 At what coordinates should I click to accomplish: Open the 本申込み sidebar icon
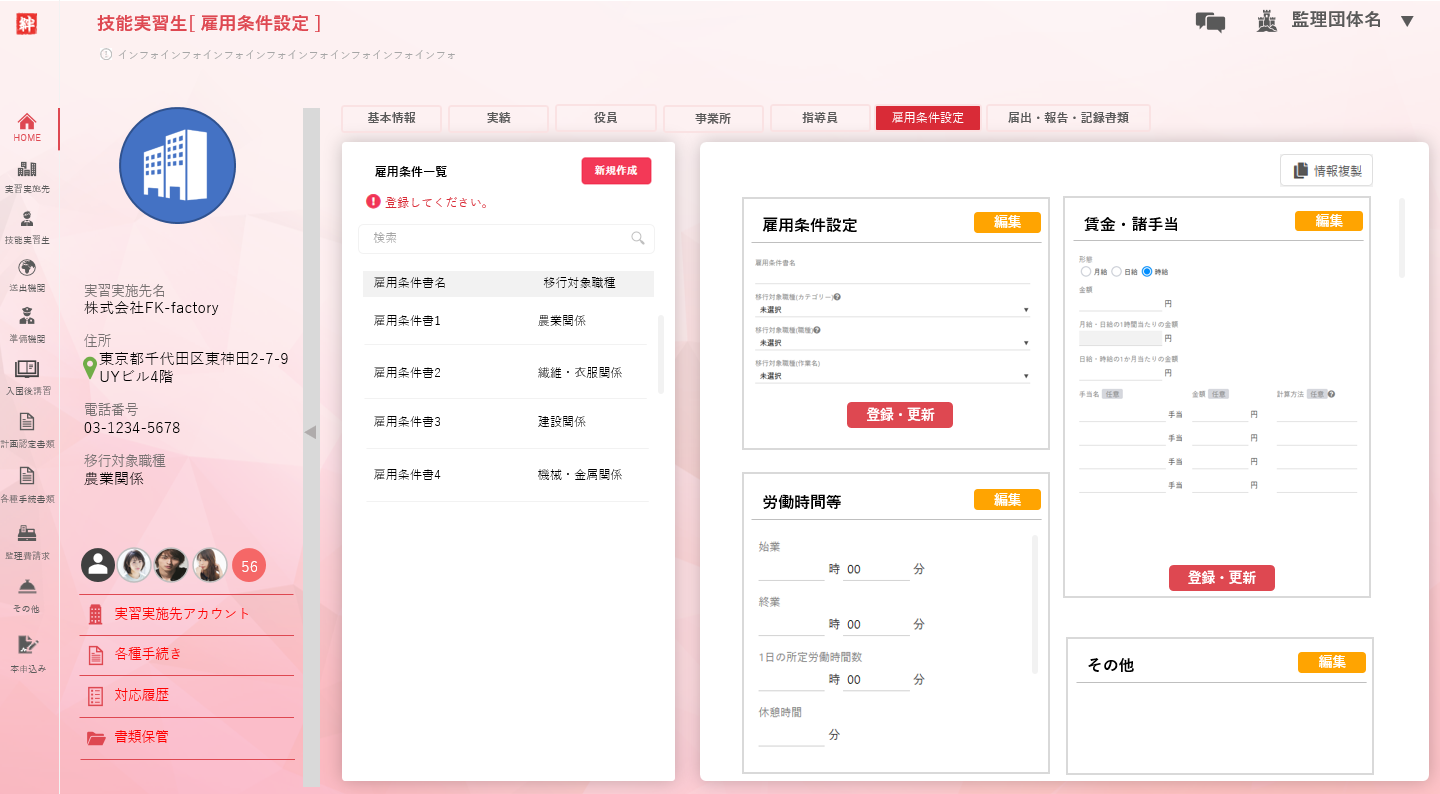[x=27, y=645]
